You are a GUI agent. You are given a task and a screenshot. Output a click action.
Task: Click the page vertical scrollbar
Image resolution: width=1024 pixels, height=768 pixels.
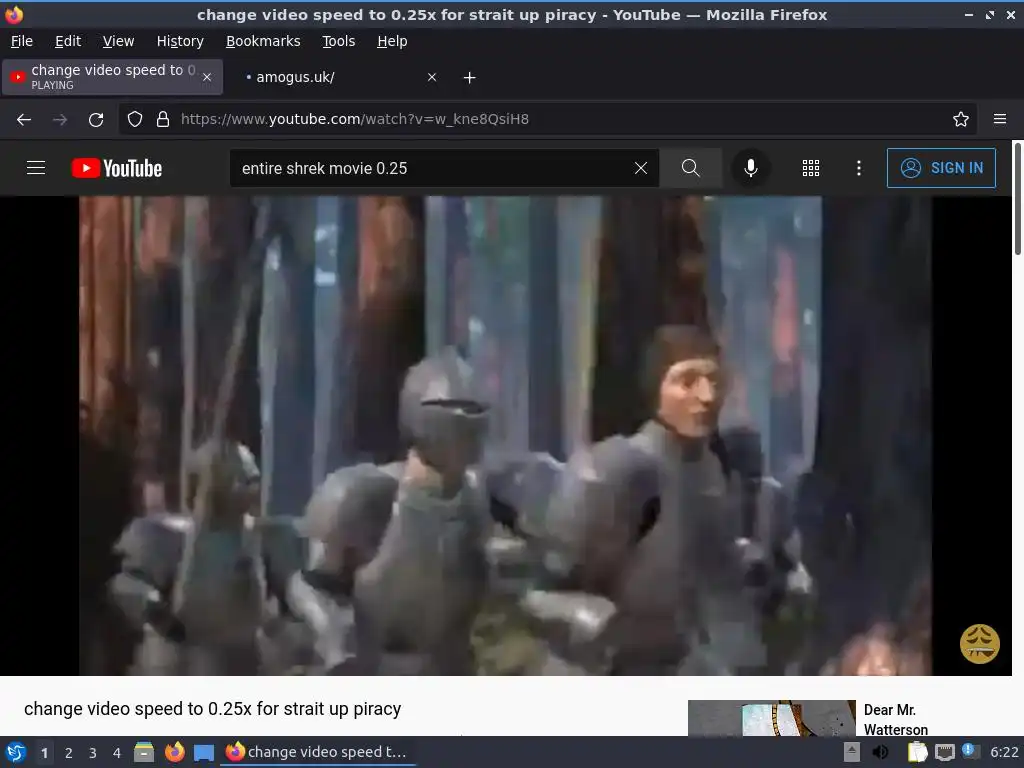(1017, 198)
